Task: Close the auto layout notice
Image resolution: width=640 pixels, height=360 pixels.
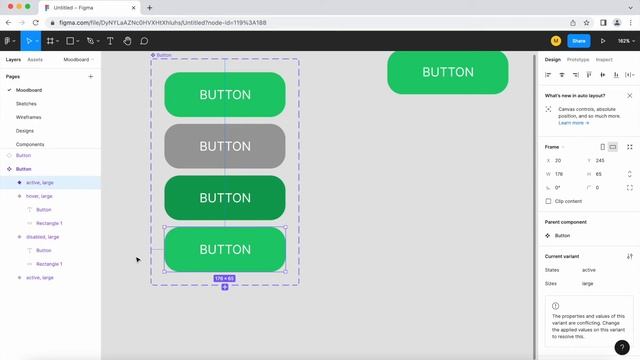Action: point(630,96)
